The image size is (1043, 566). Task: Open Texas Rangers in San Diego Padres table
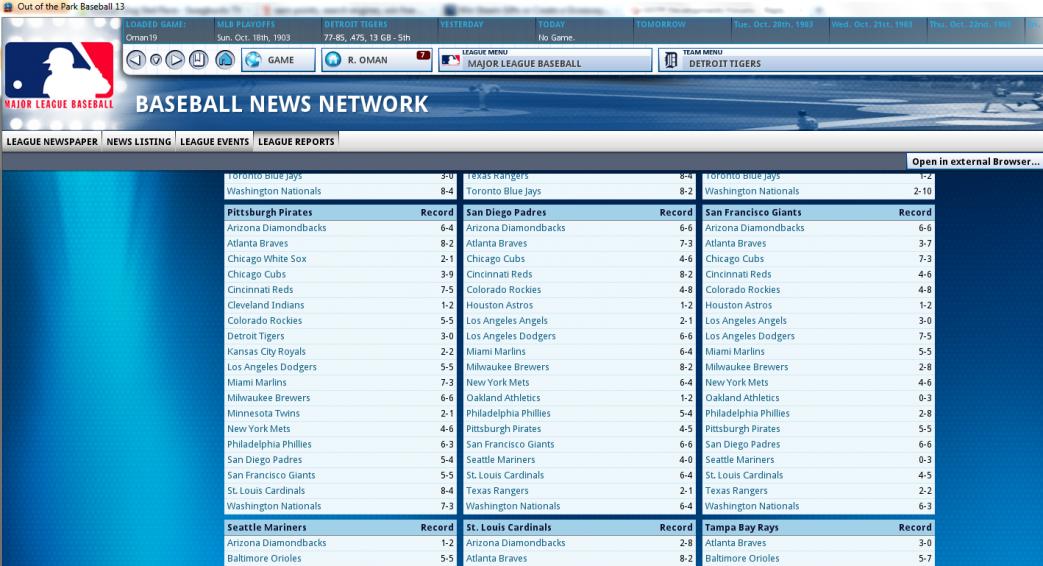pyautogui.click(x=497, y=491)
